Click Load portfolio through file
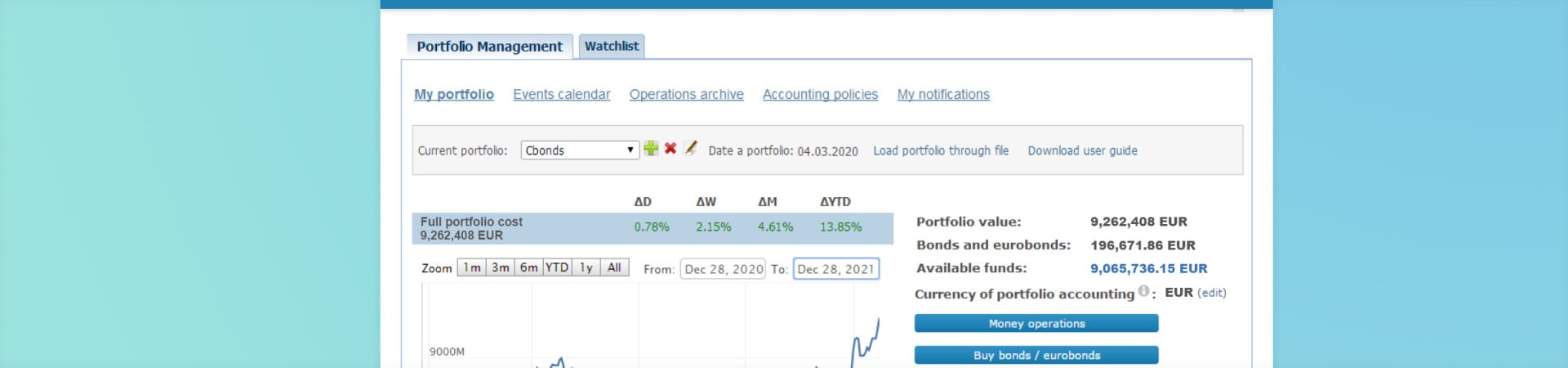This screenshot has width=1568, height=368. point(941,151)
